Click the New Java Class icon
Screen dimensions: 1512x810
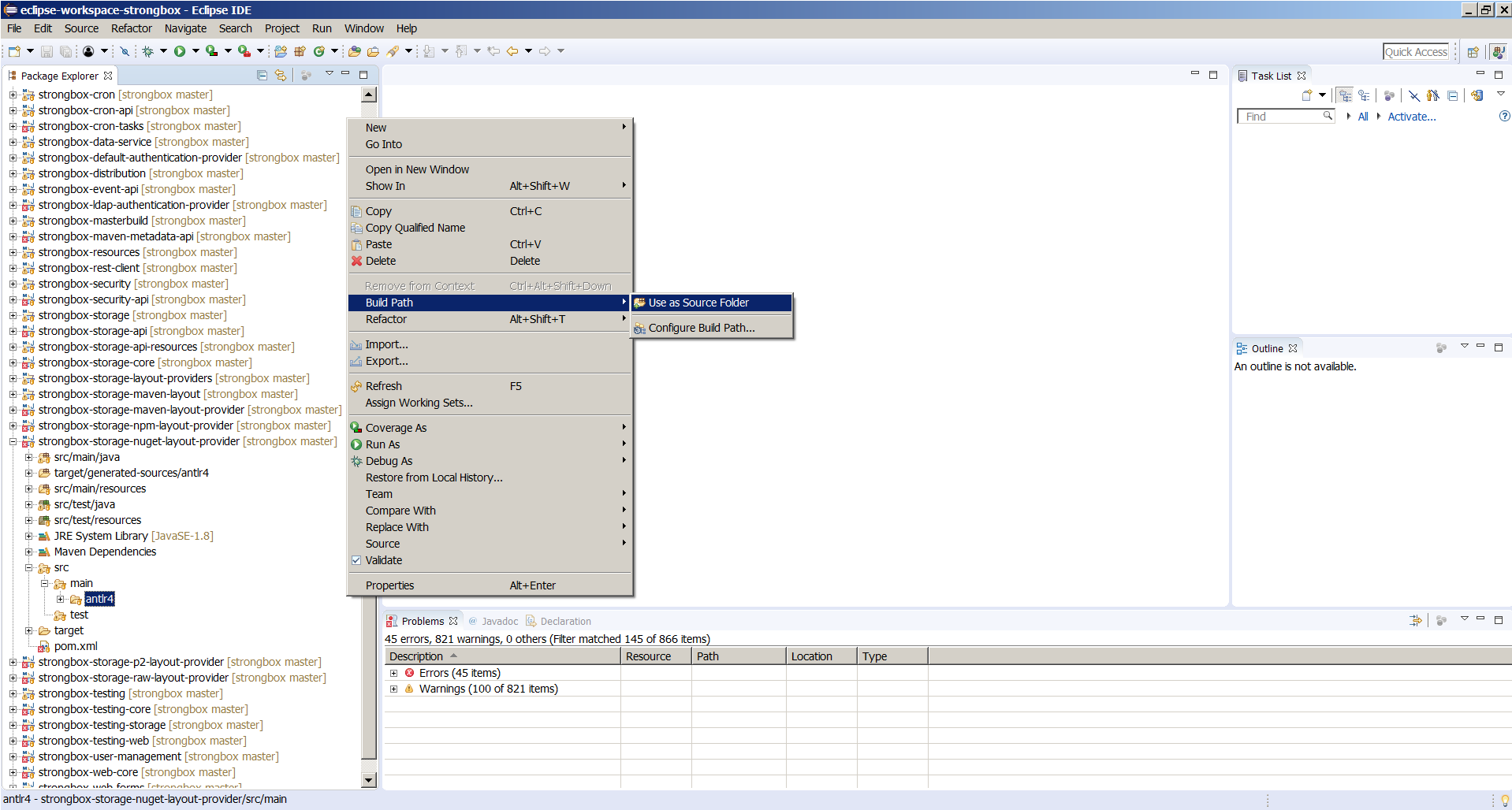(318, 51)
